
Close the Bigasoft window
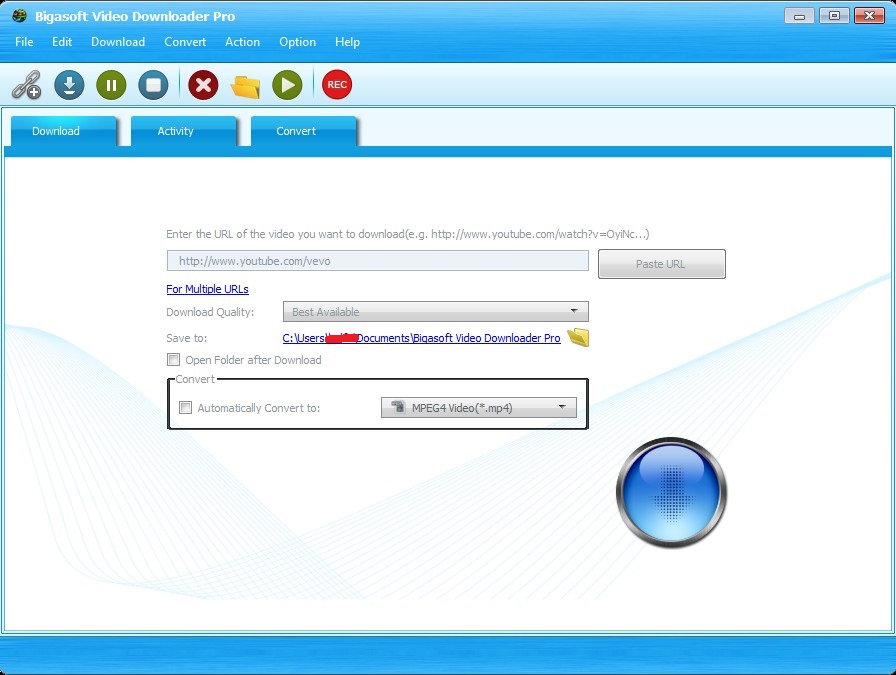[x=869, y=15]
